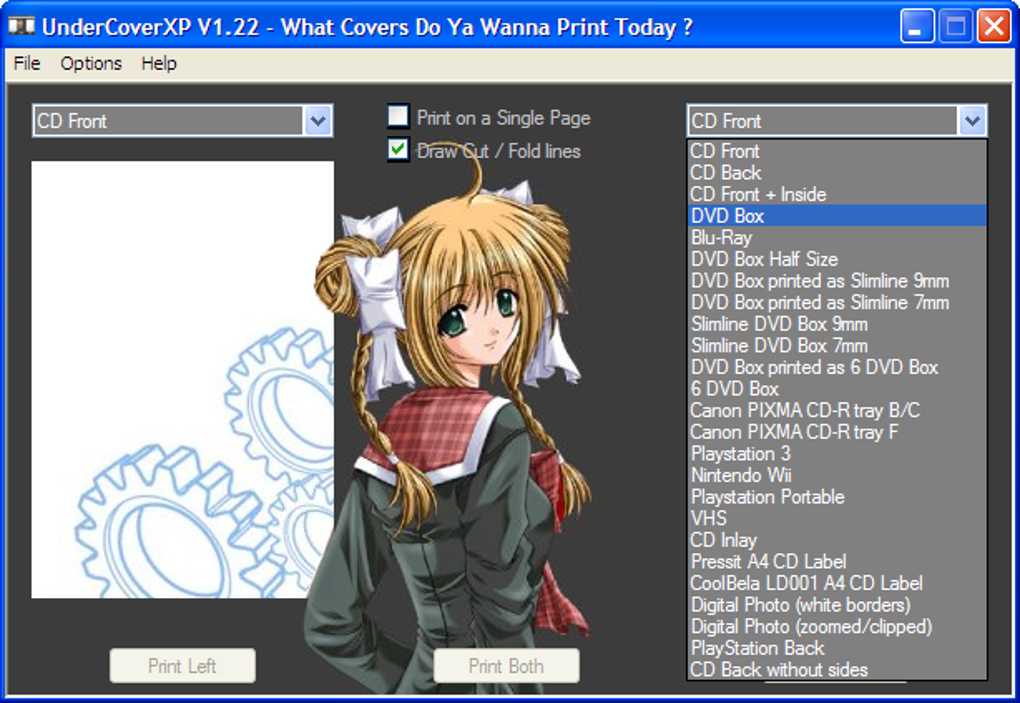Open the File menu
Viewport: 1020px width, 703px height.
click(27, 63)
